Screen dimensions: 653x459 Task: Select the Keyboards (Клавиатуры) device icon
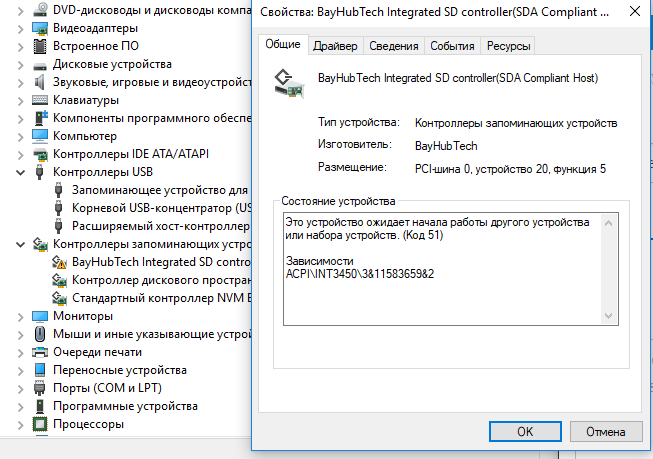click(x=40, y=100)
